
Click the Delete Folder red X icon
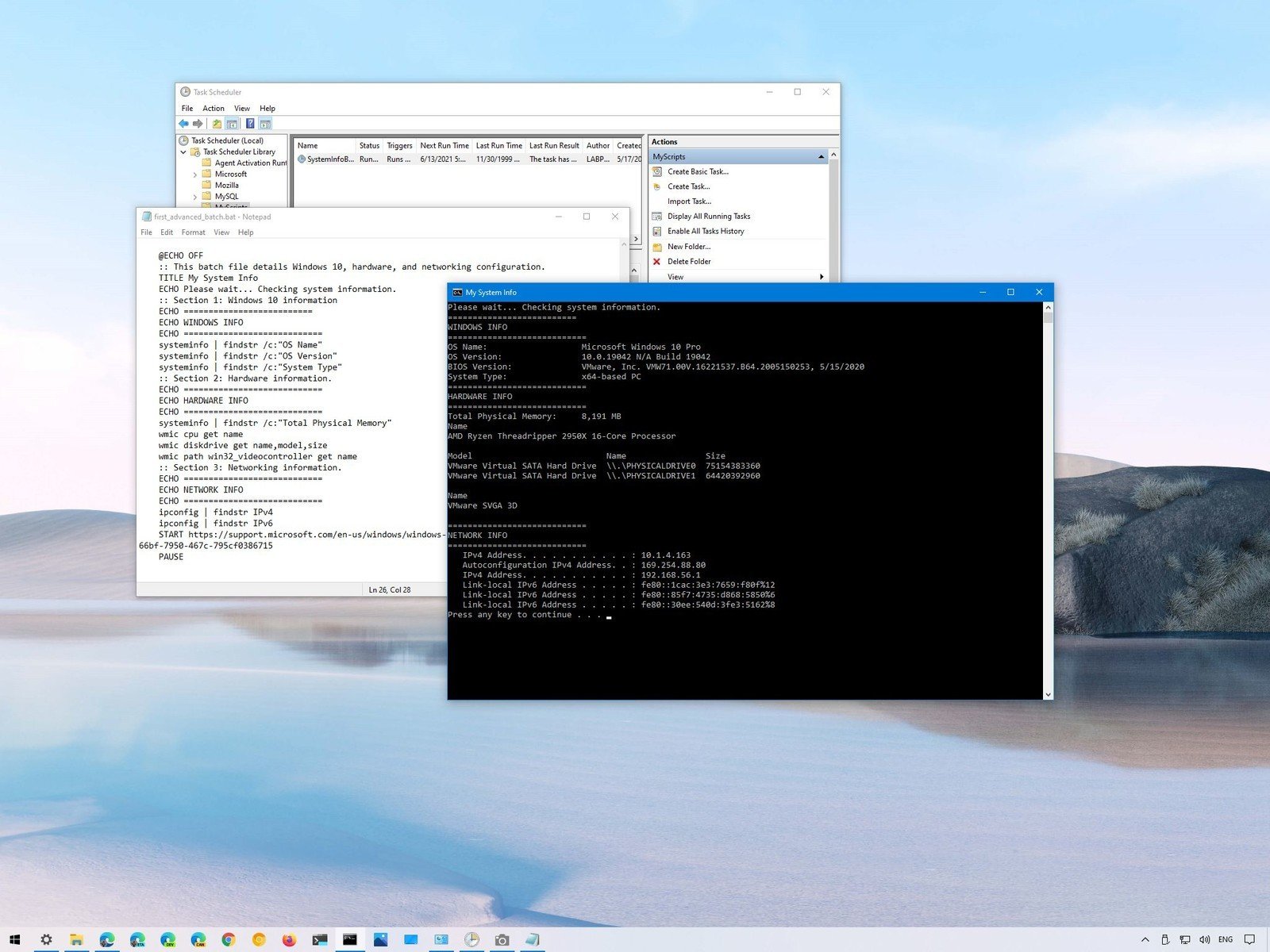pos(658,261)
